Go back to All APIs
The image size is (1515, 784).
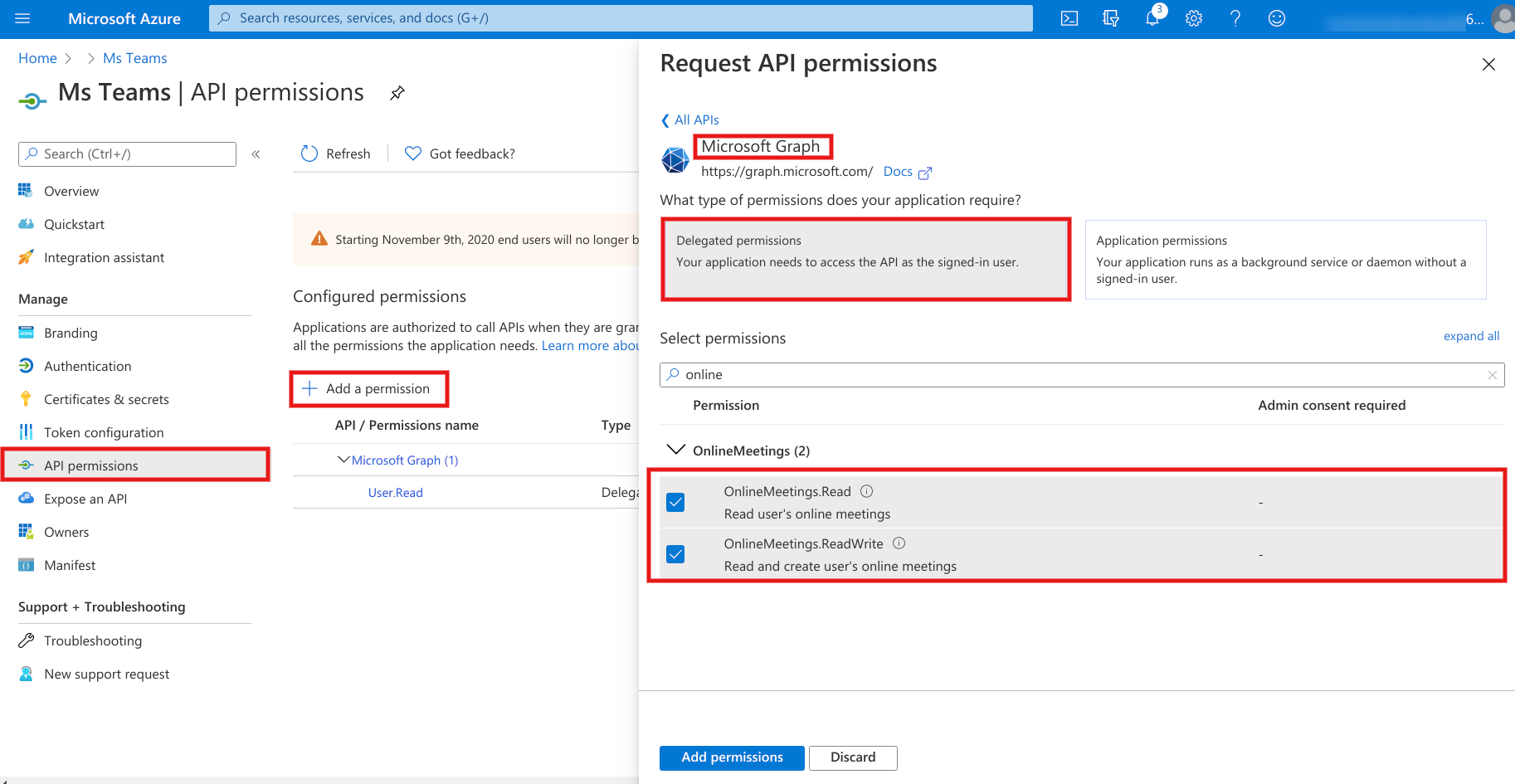point(689,119)
